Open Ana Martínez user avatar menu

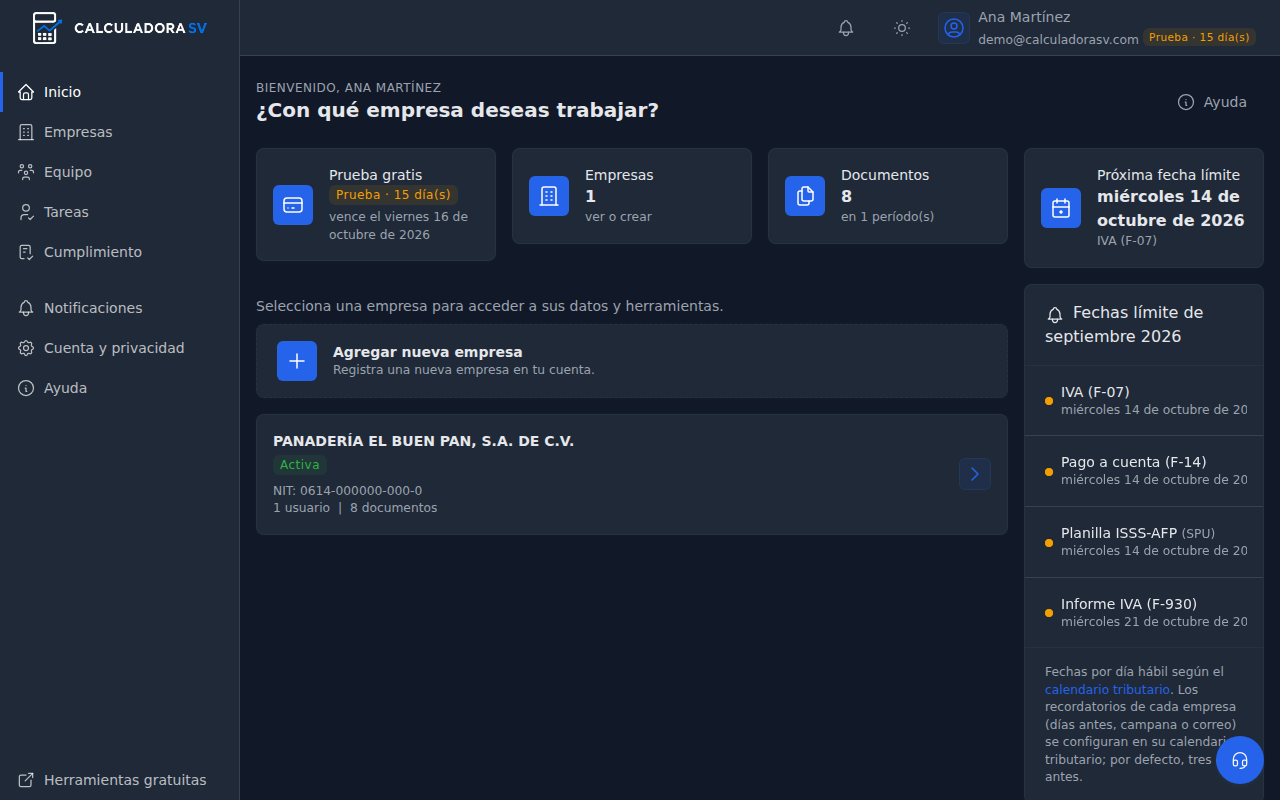(x=954, y=28)
